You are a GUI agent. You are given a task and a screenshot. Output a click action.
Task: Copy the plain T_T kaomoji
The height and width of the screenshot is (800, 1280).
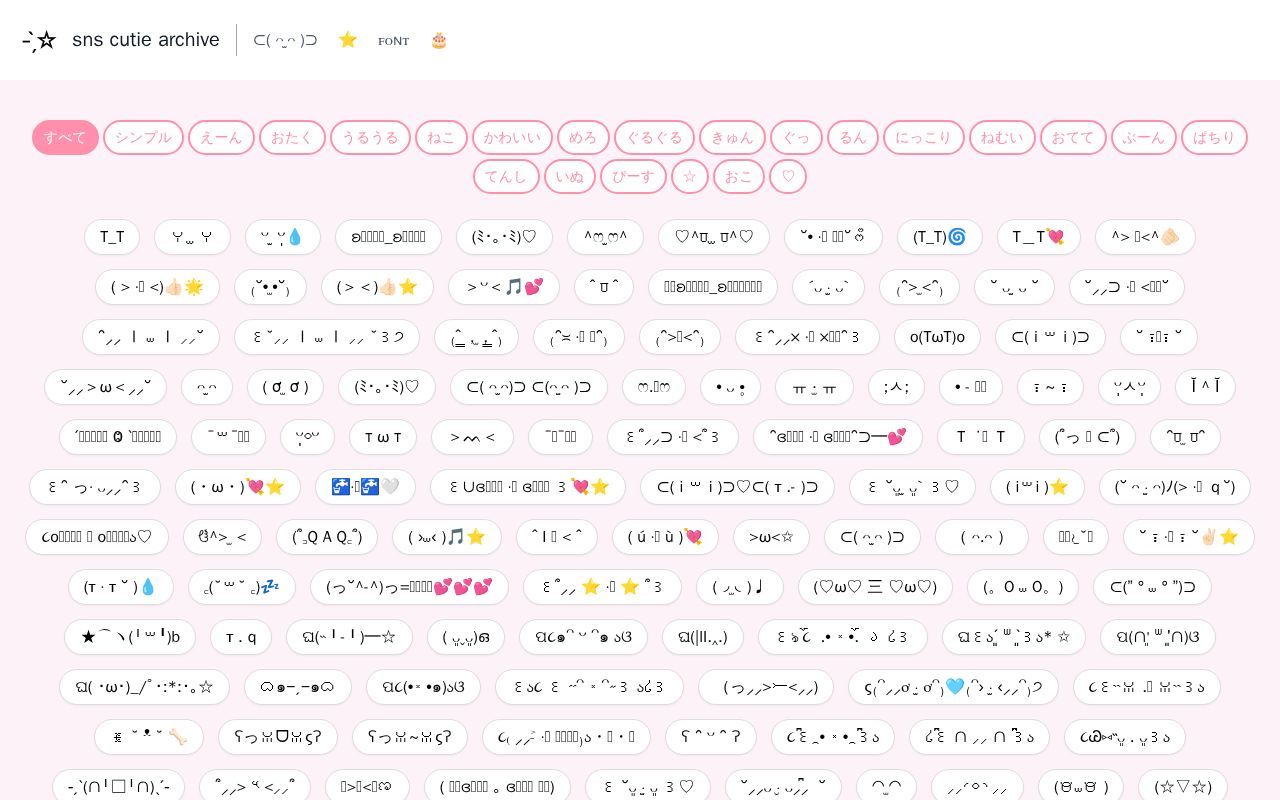(112, 237)
